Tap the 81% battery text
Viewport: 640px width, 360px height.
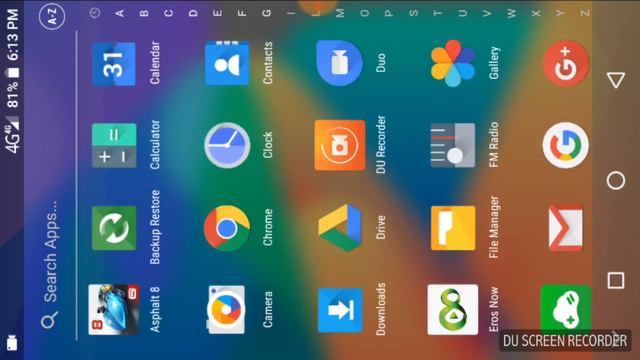[13, 95]
